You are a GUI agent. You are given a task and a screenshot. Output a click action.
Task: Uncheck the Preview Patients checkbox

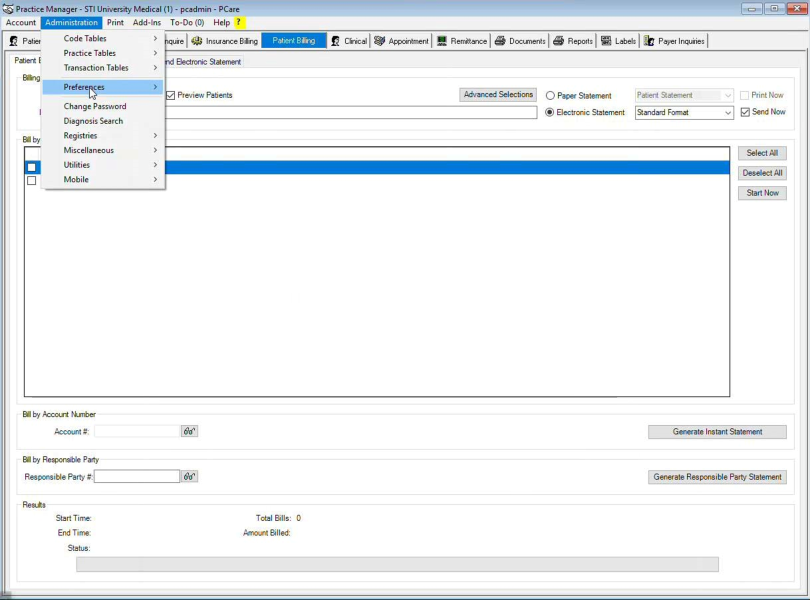[171, 96]
